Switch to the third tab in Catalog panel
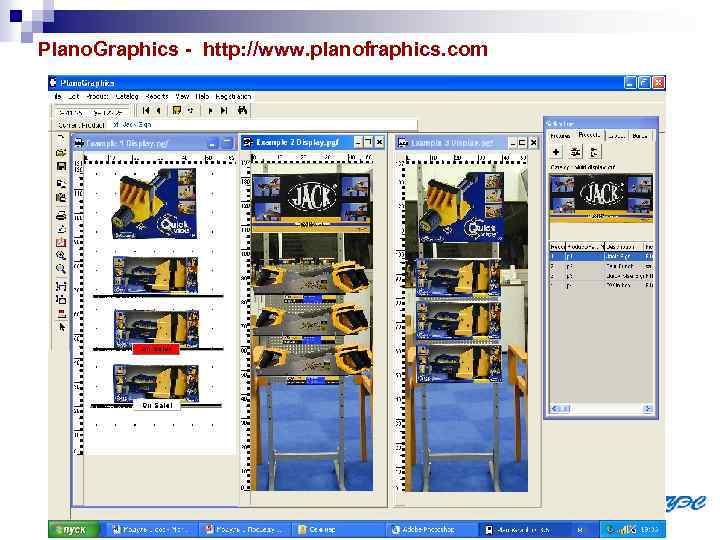Screen dimensions: 720x540 pyautogui.click(x=616, y=136)
